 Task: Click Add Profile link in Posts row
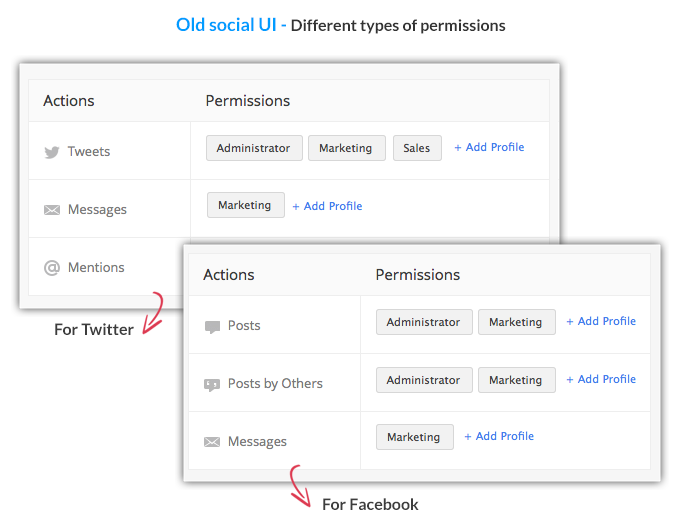click(x=601, y=321)
